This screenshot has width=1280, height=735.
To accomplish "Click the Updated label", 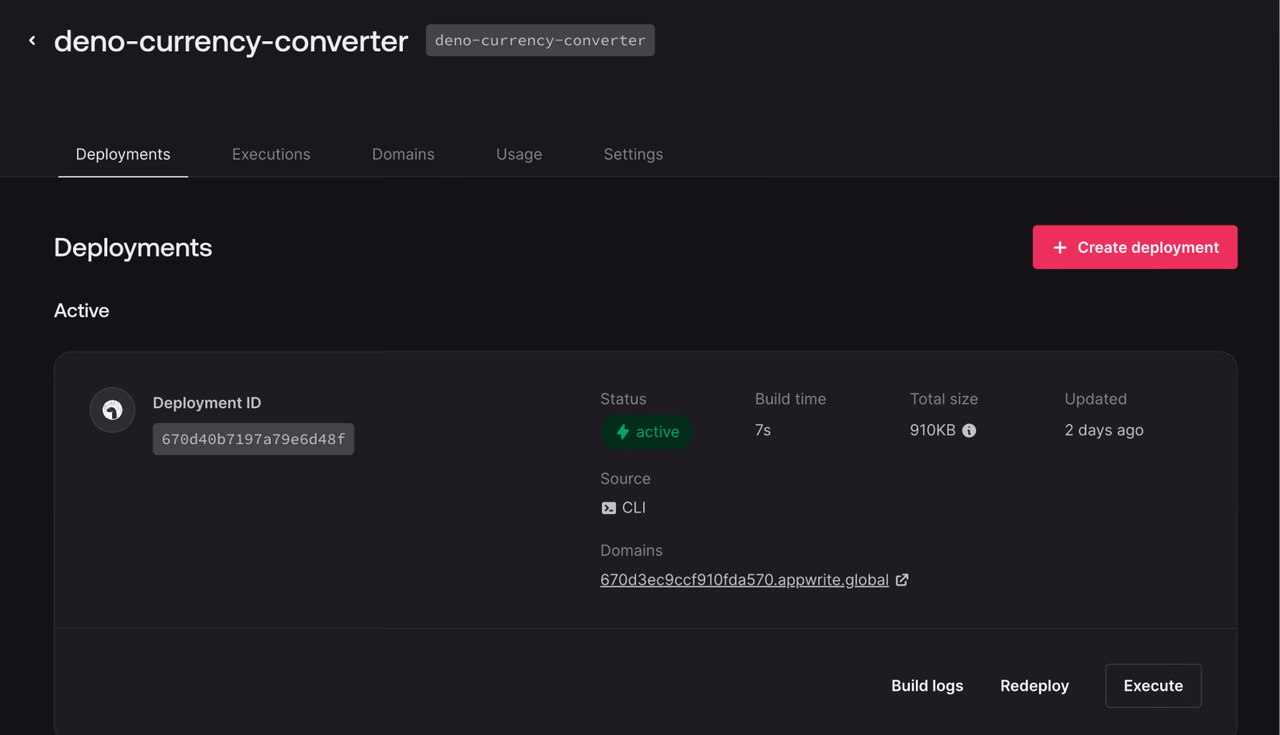I will click(x=1095, y=399).
